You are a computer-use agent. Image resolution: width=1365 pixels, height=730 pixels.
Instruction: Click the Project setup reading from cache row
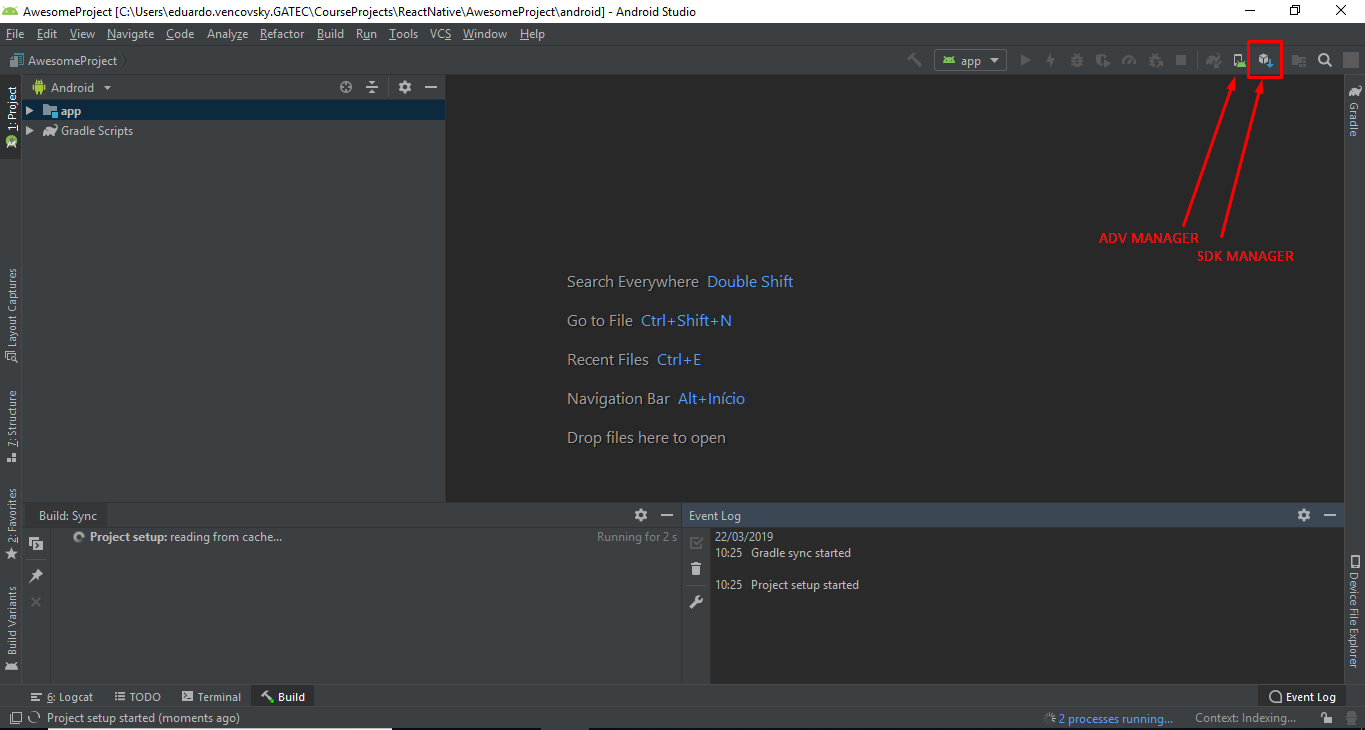click(x=366, y=537)
